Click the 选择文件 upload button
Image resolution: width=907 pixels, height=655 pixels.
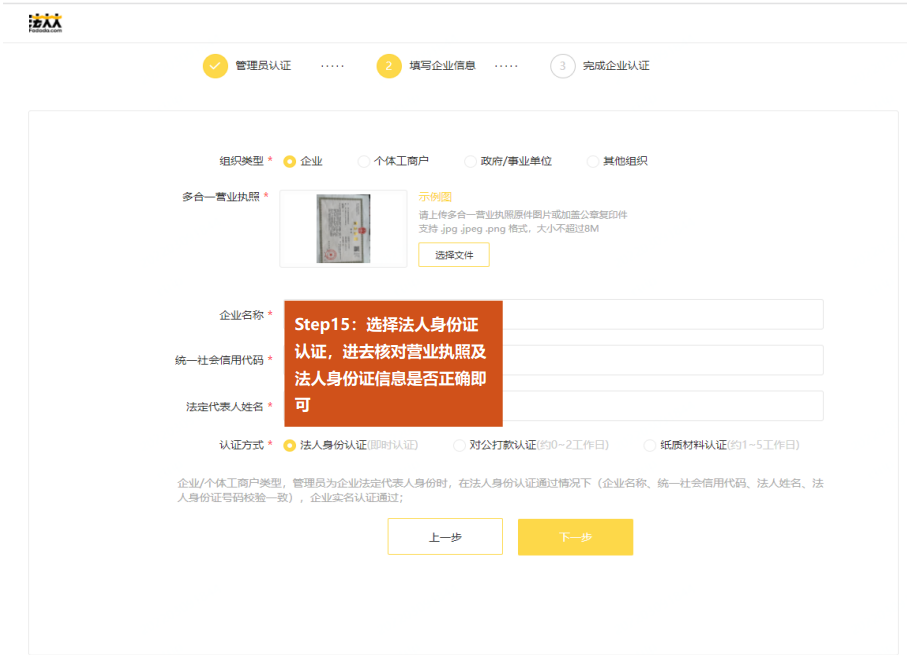tap(454, 255)
